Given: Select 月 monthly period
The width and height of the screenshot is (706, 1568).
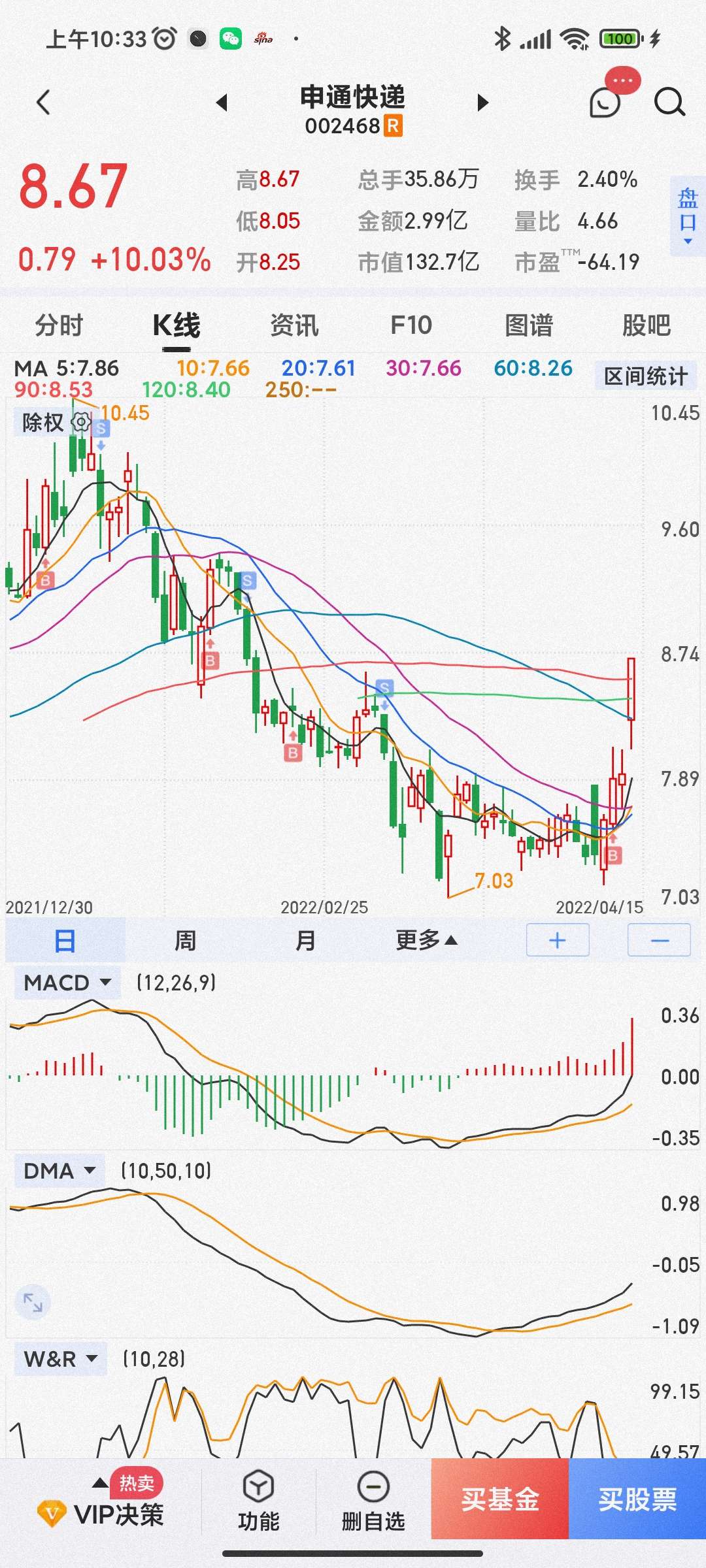Looking at the screenshot, I should click(x=305, y=940).
